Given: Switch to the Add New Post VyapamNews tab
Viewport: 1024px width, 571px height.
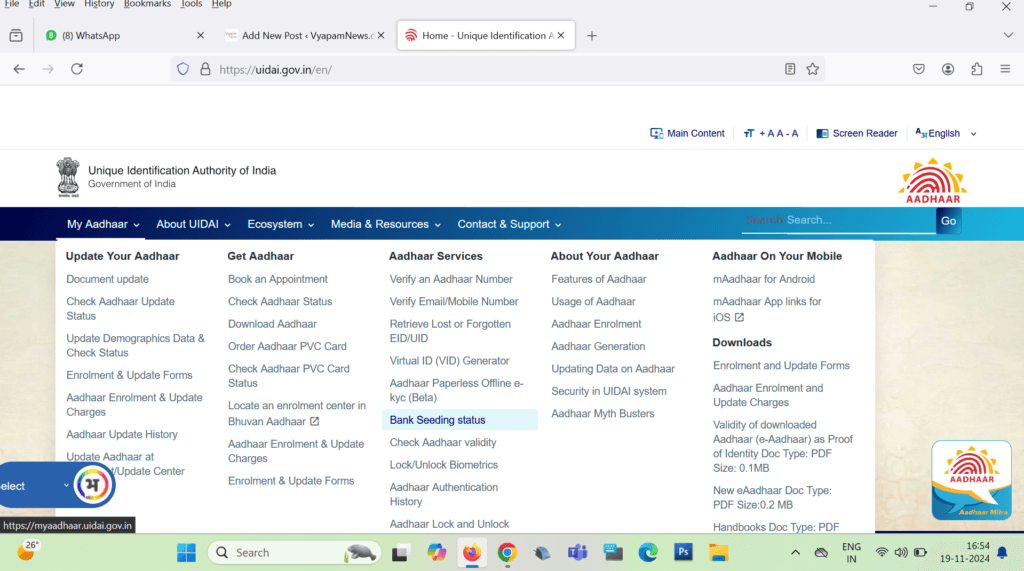Looking at the screenshot, I should click(302, 35).
